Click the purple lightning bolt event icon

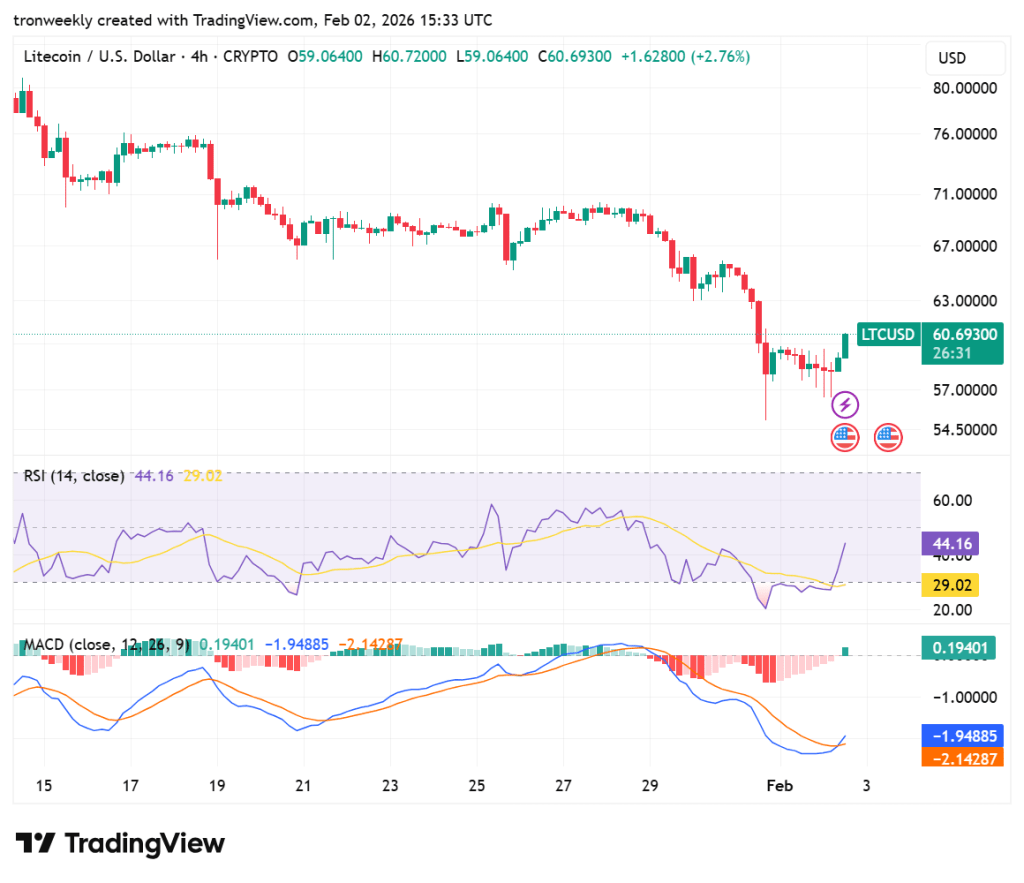pyautogui.click(x=844, y=405)
